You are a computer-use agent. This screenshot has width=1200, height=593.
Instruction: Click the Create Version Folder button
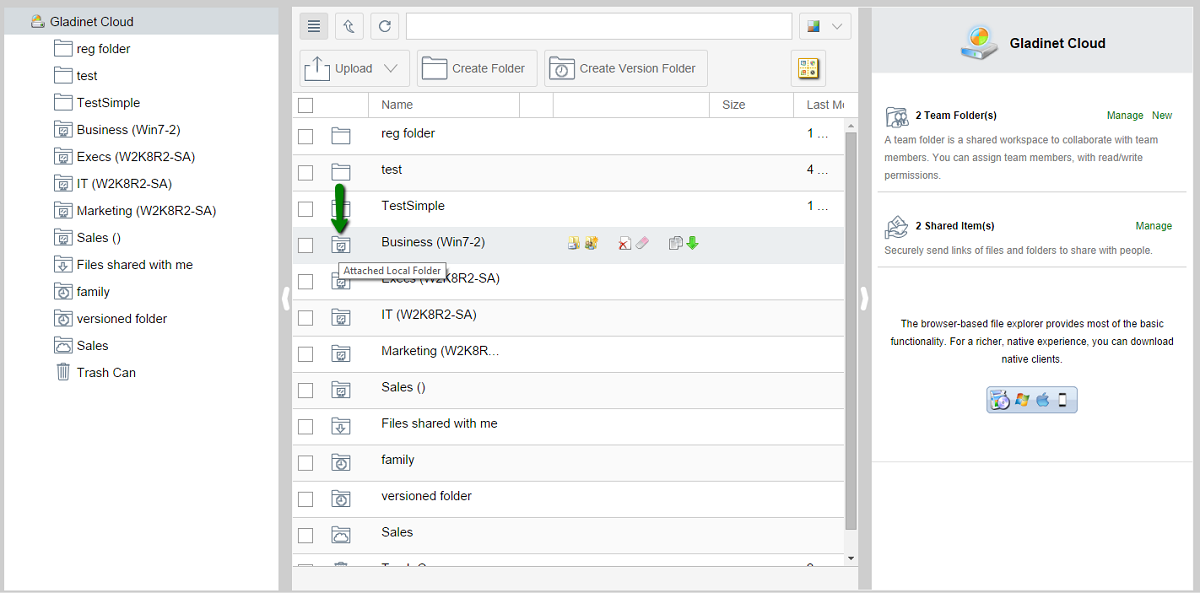(626, 68)
